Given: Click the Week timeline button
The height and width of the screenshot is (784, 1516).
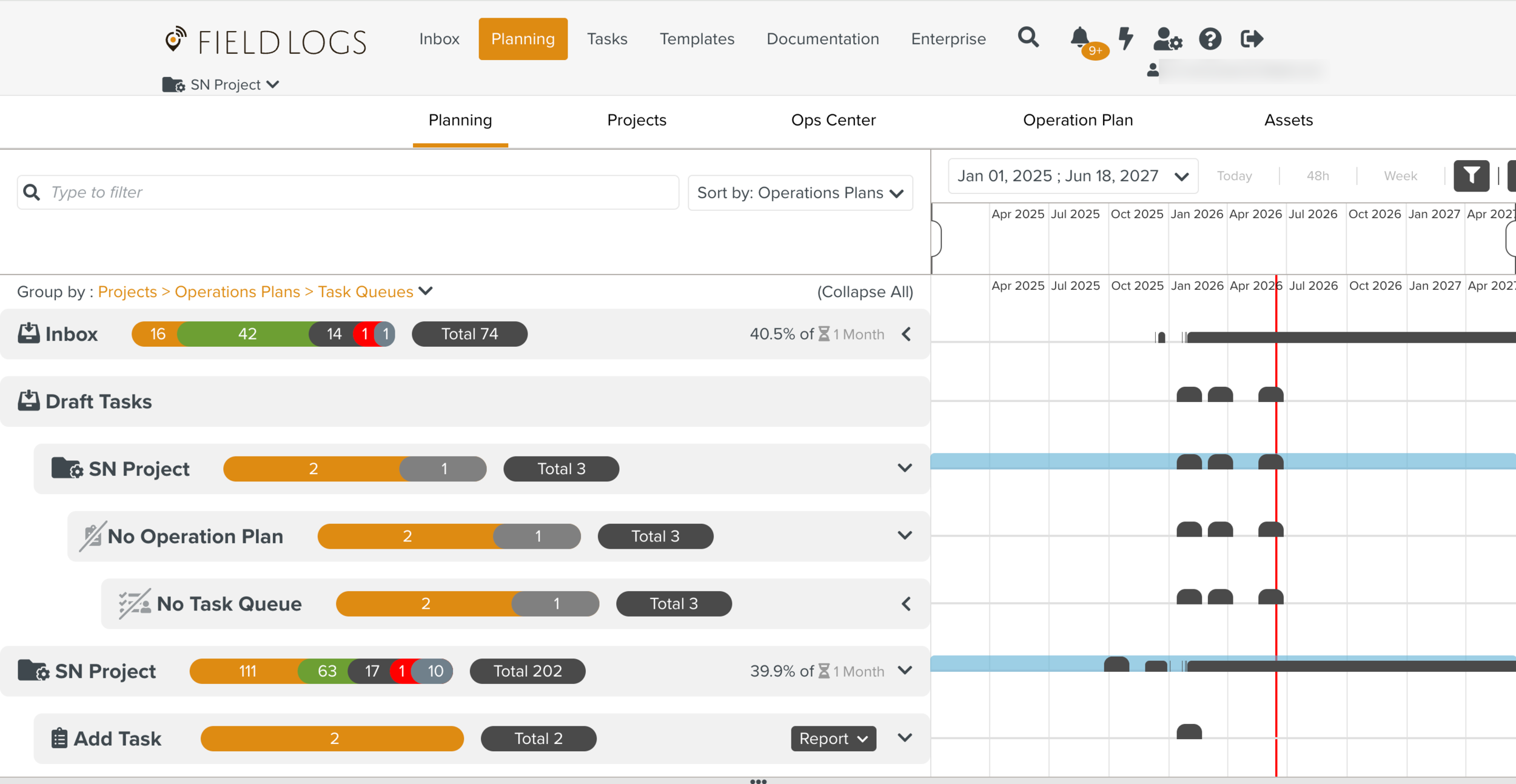Looking at the screenshot, I should pyautogui.click(x=1400, y=176).
